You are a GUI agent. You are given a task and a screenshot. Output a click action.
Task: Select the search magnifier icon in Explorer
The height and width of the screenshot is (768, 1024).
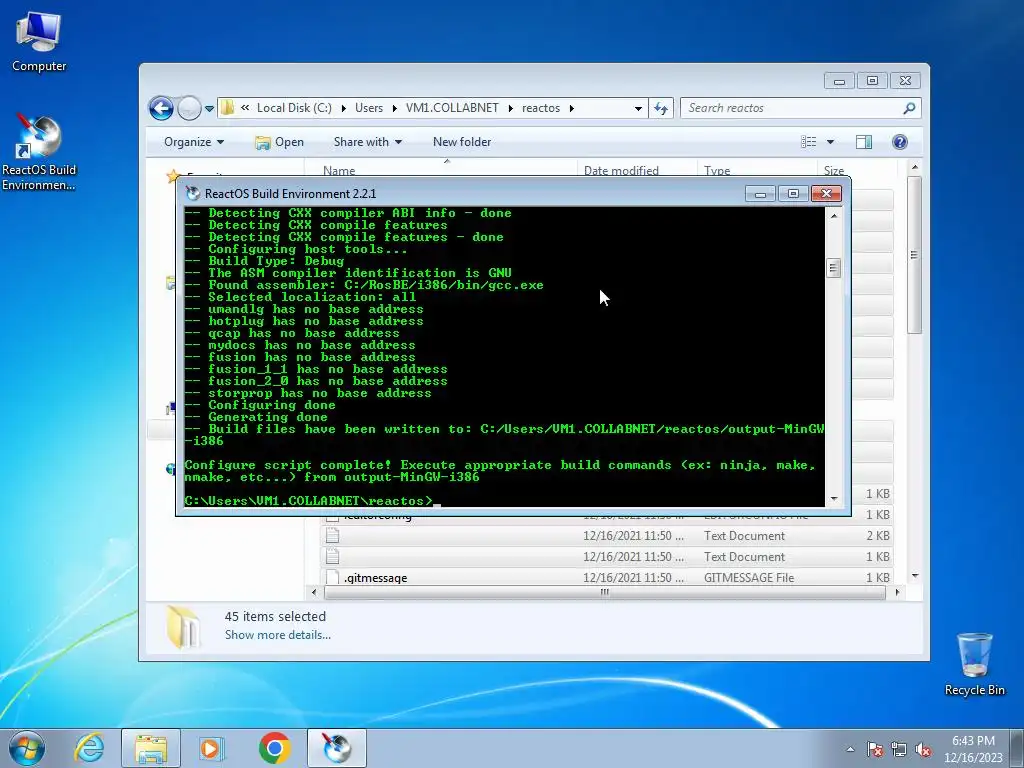click(x=909, y=108)
